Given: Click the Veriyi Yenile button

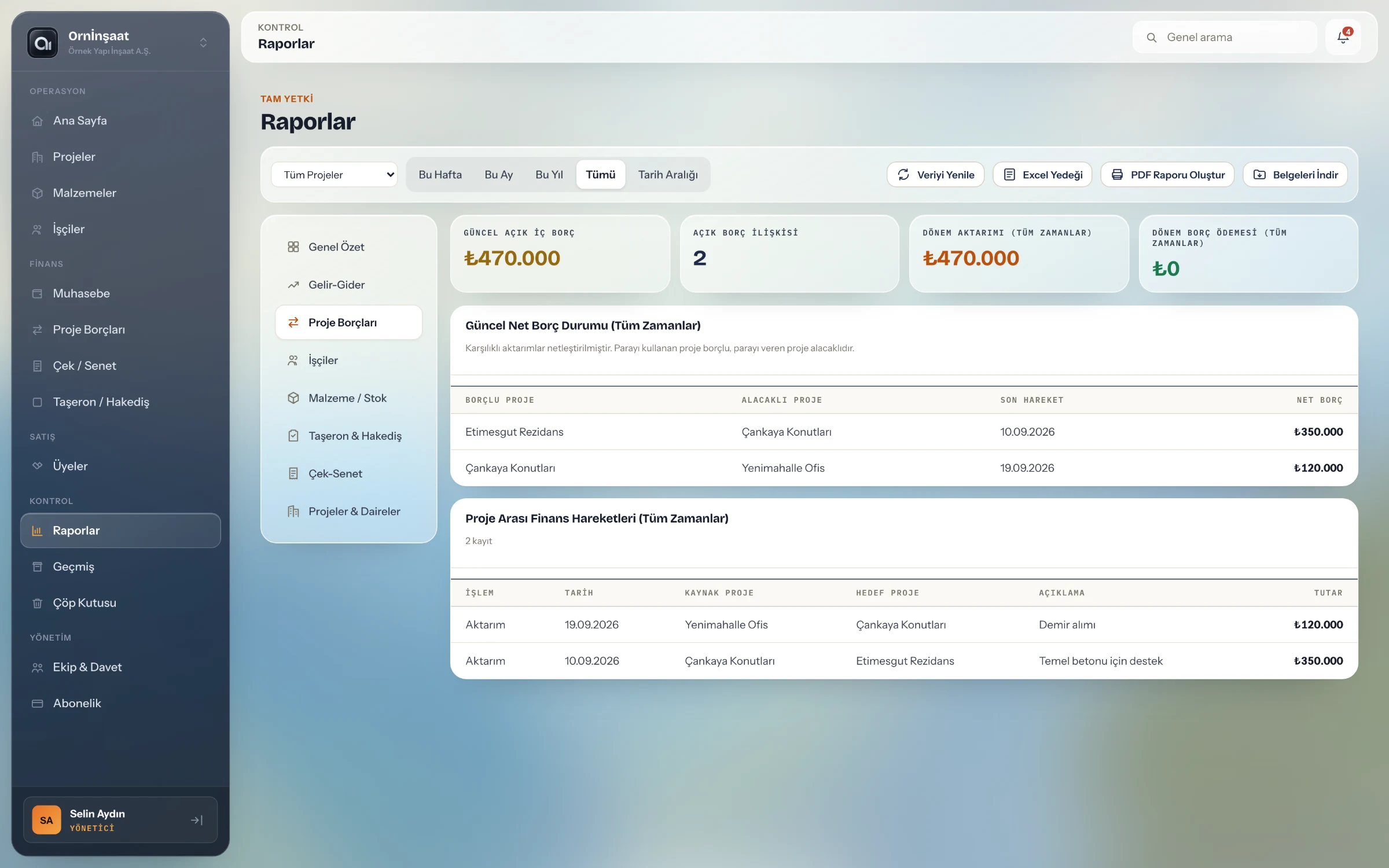Looking at the screenshot, I should 936,175.
